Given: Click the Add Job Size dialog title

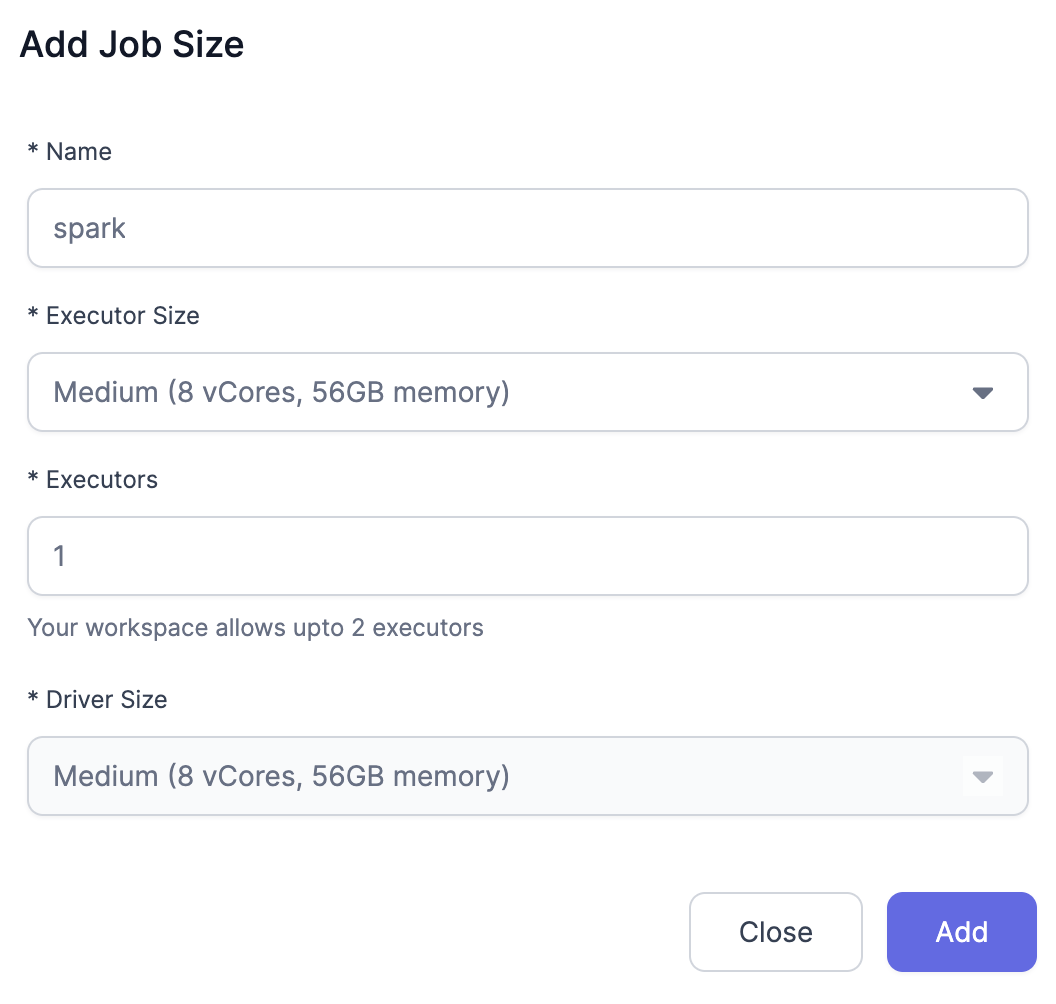Looking at the screenshot, I should click(132, 45).
